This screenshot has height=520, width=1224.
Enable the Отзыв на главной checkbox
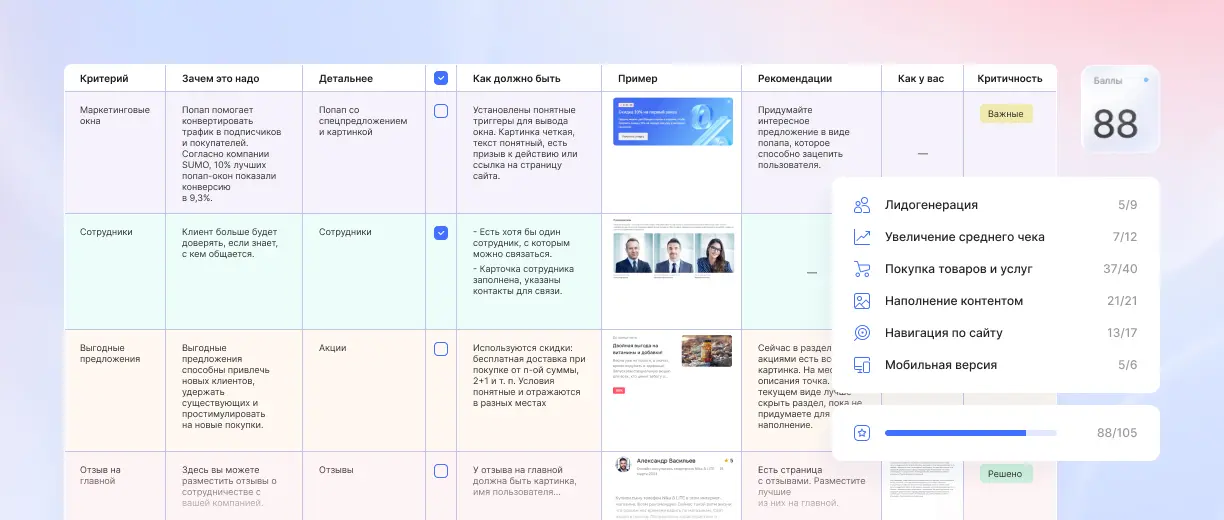pos(441,471)
